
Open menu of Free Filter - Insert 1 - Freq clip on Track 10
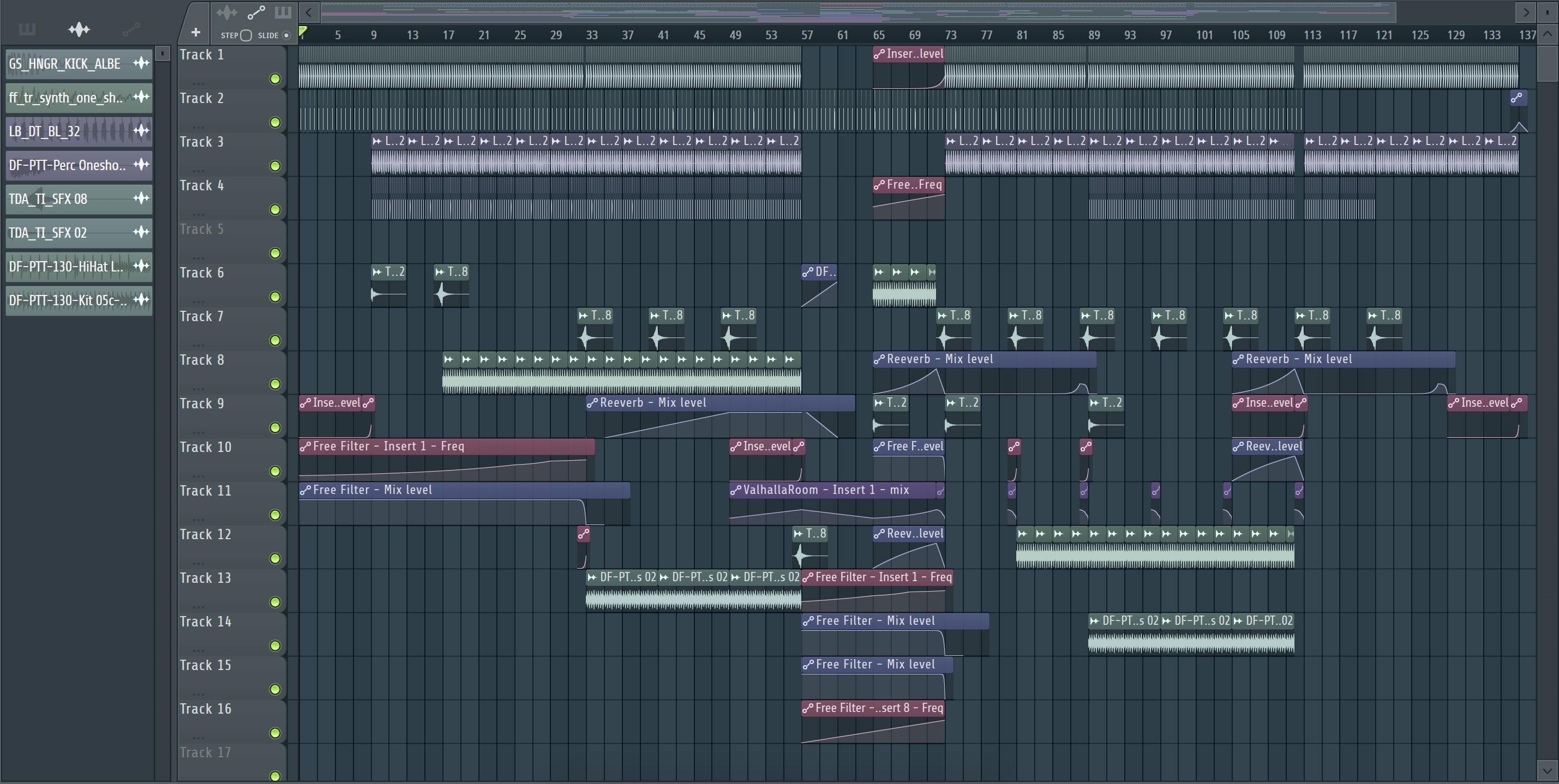(305, 447)
